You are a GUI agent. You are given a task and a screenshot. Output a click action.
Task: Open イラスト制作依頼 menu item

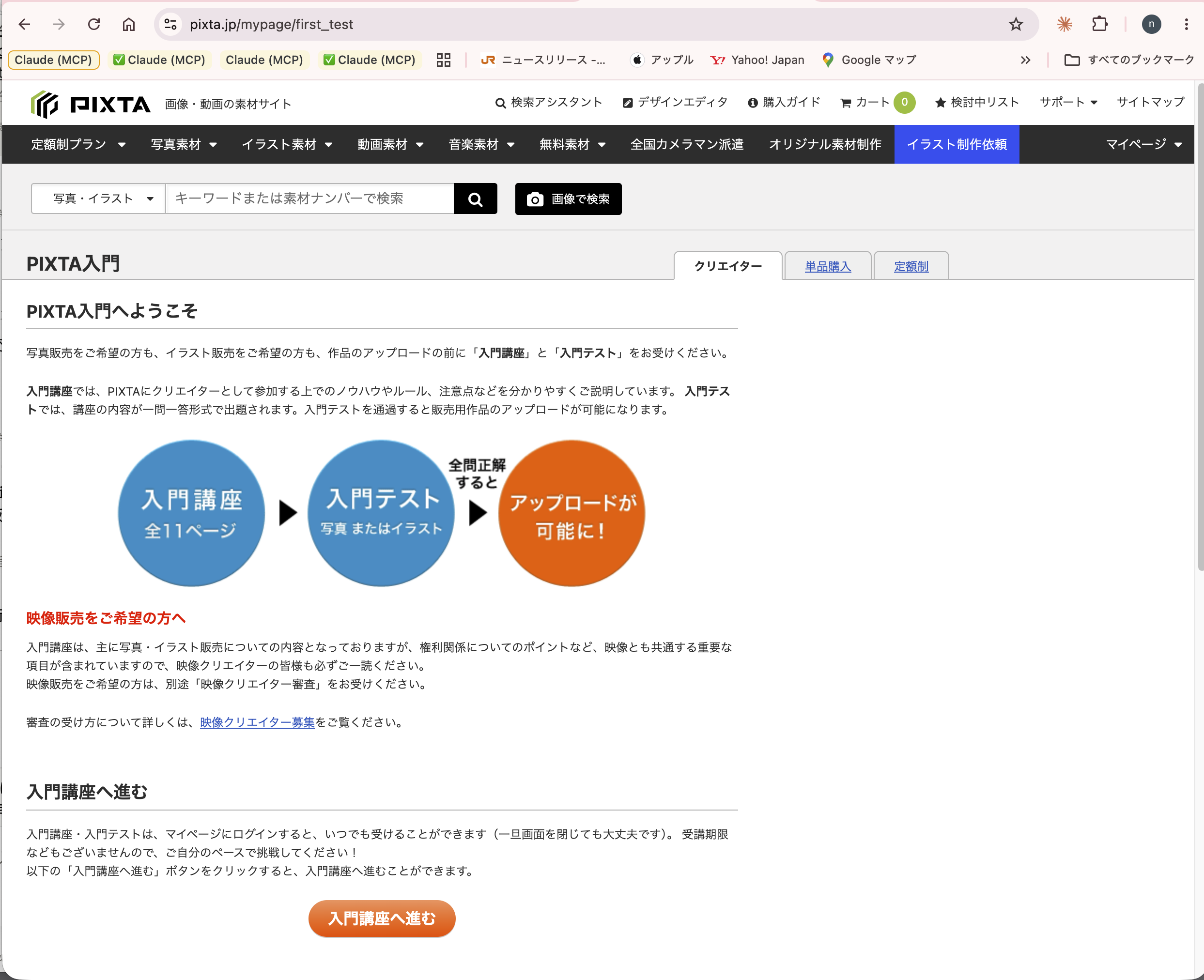click(957, 144)
